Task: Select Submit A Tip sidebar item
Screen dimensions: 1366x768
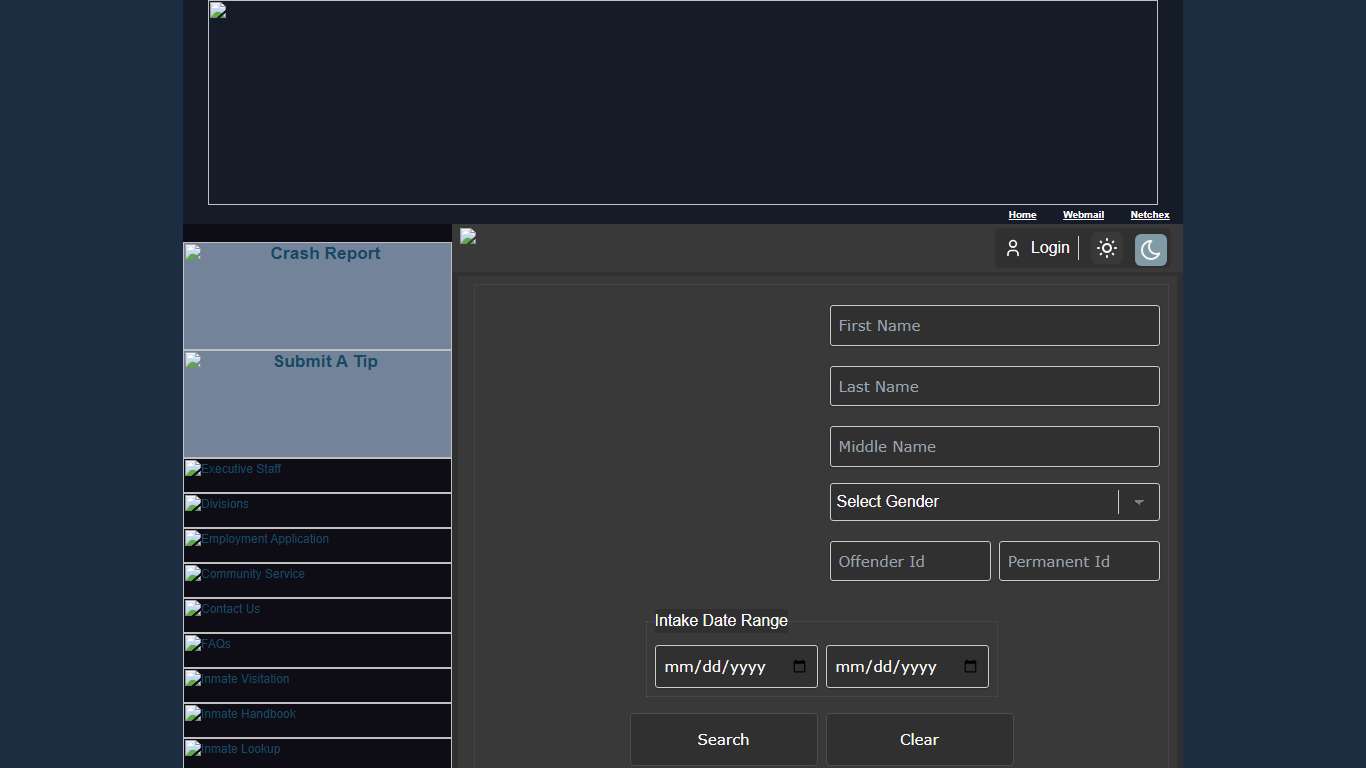Action: [x=318, y=404]
